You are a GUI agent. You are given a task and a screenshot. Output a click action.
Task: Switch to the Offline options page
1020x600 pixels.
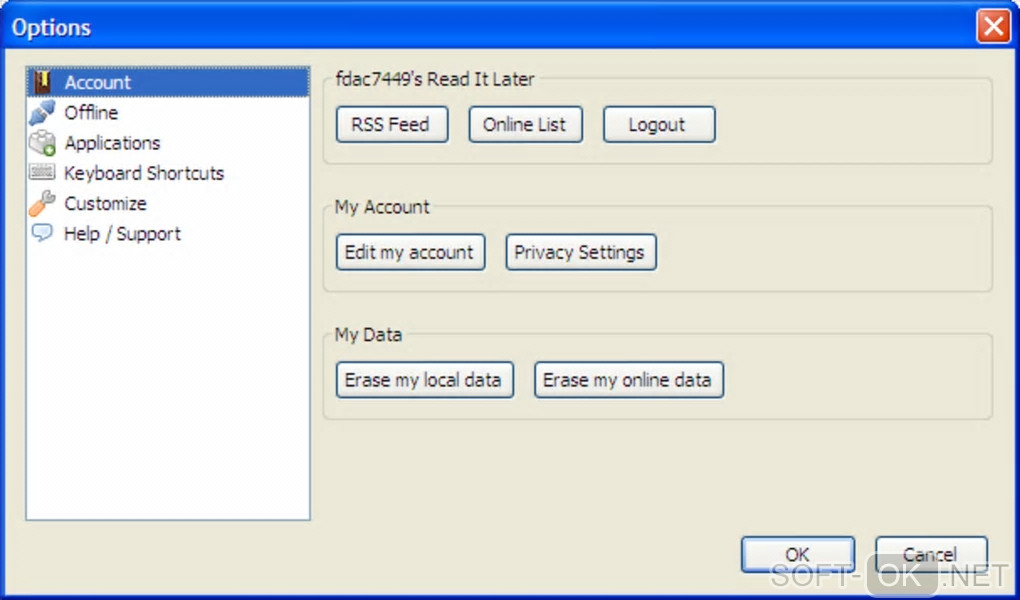[91, 113]
